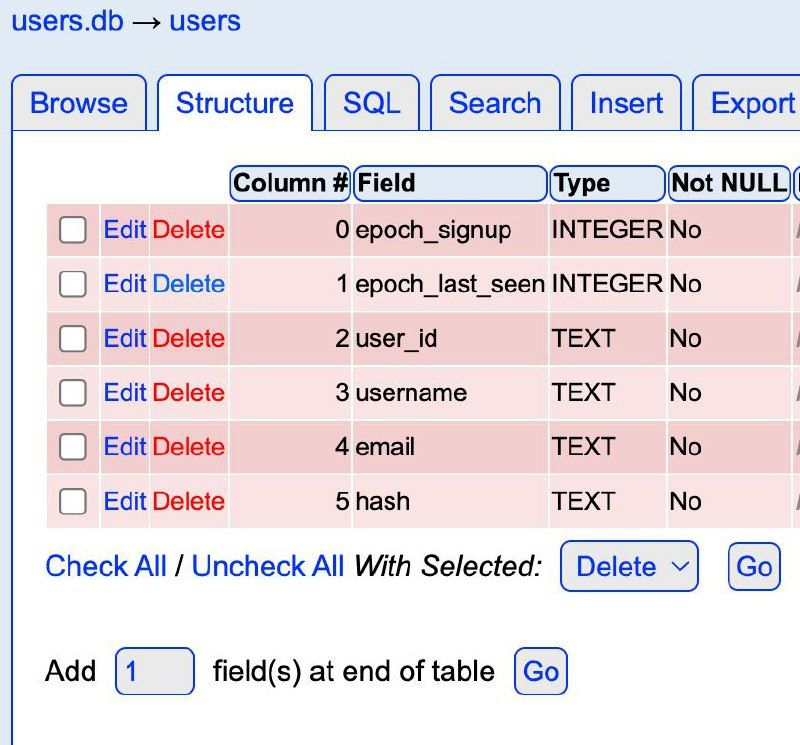
Task: Delete the hash column
Action: tap(189, 501)
